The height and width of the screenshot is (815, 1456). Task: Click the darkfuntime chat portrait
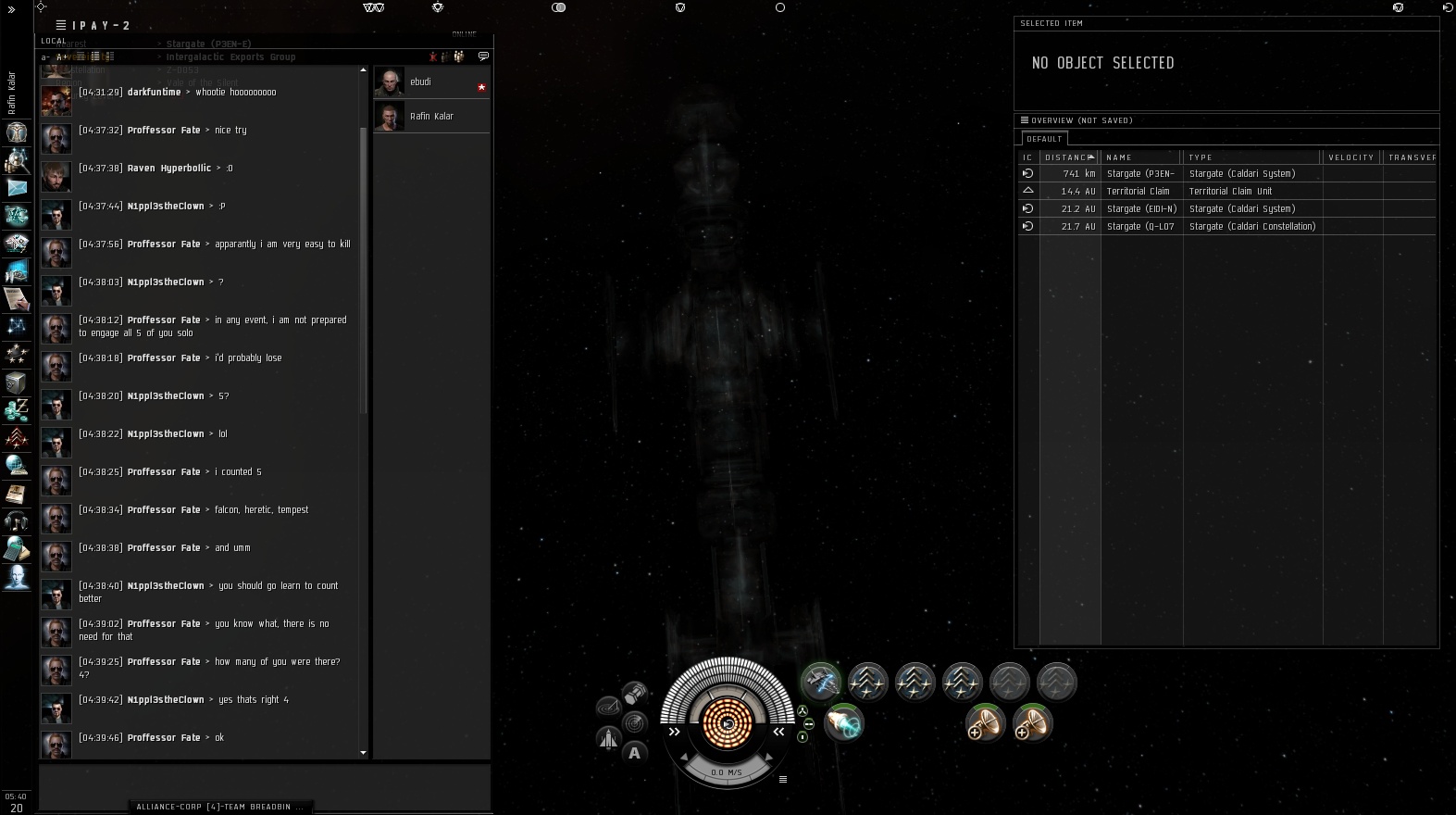tap(56, 99)
